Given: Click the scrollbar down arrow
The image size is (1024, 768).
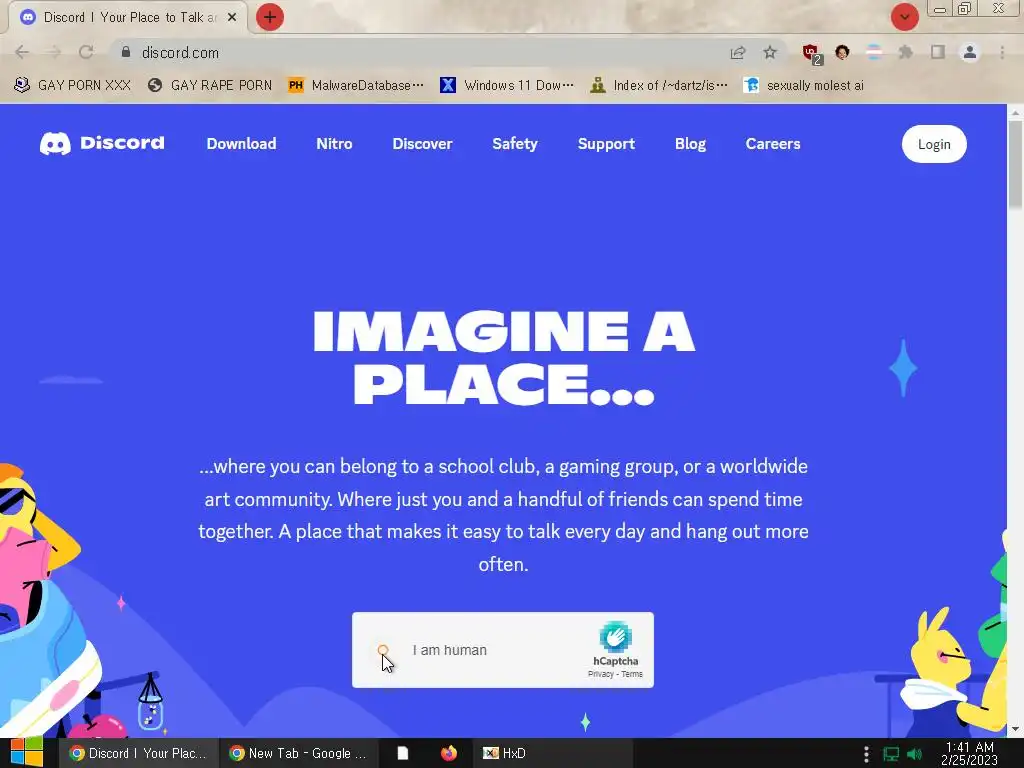Looking at the screenshot, I should 1015,729.
